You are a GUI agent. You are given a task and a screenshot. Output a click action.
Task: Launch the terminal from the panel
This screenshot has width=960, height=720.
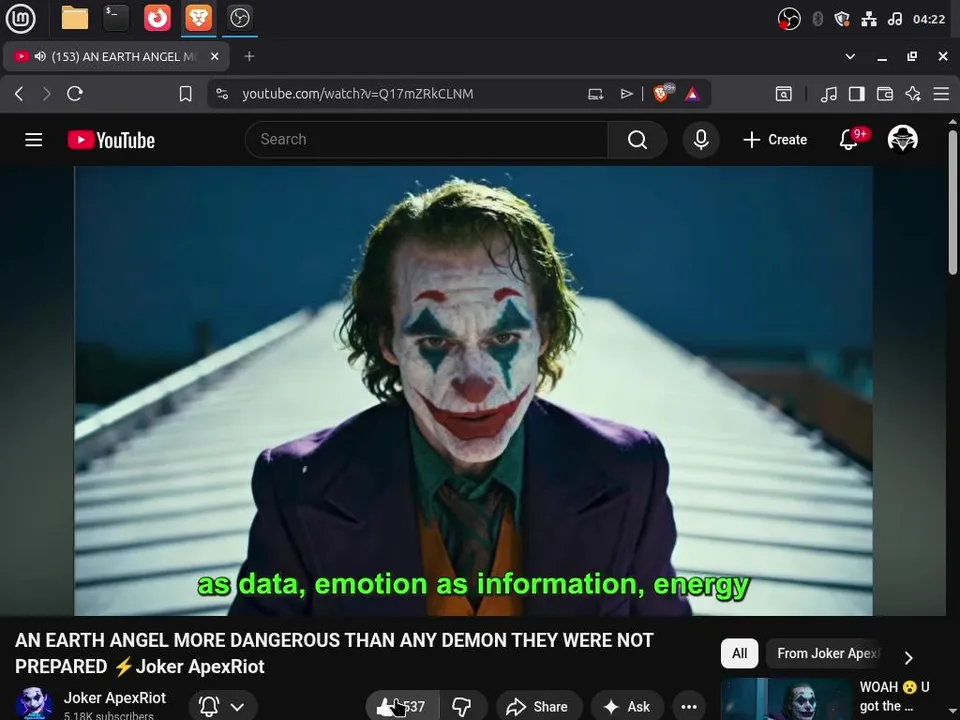(x=116, y=18)
